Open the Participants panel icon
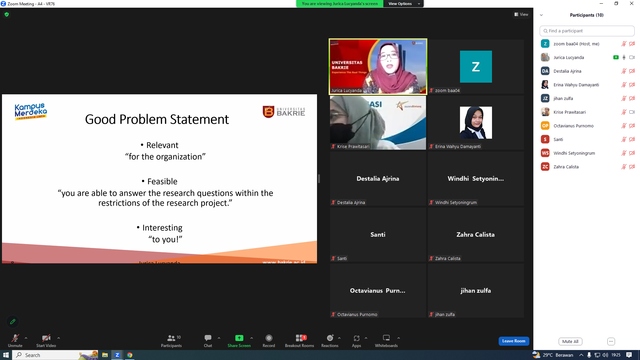Viewport: 640px width, 360px height. (171, 338)
